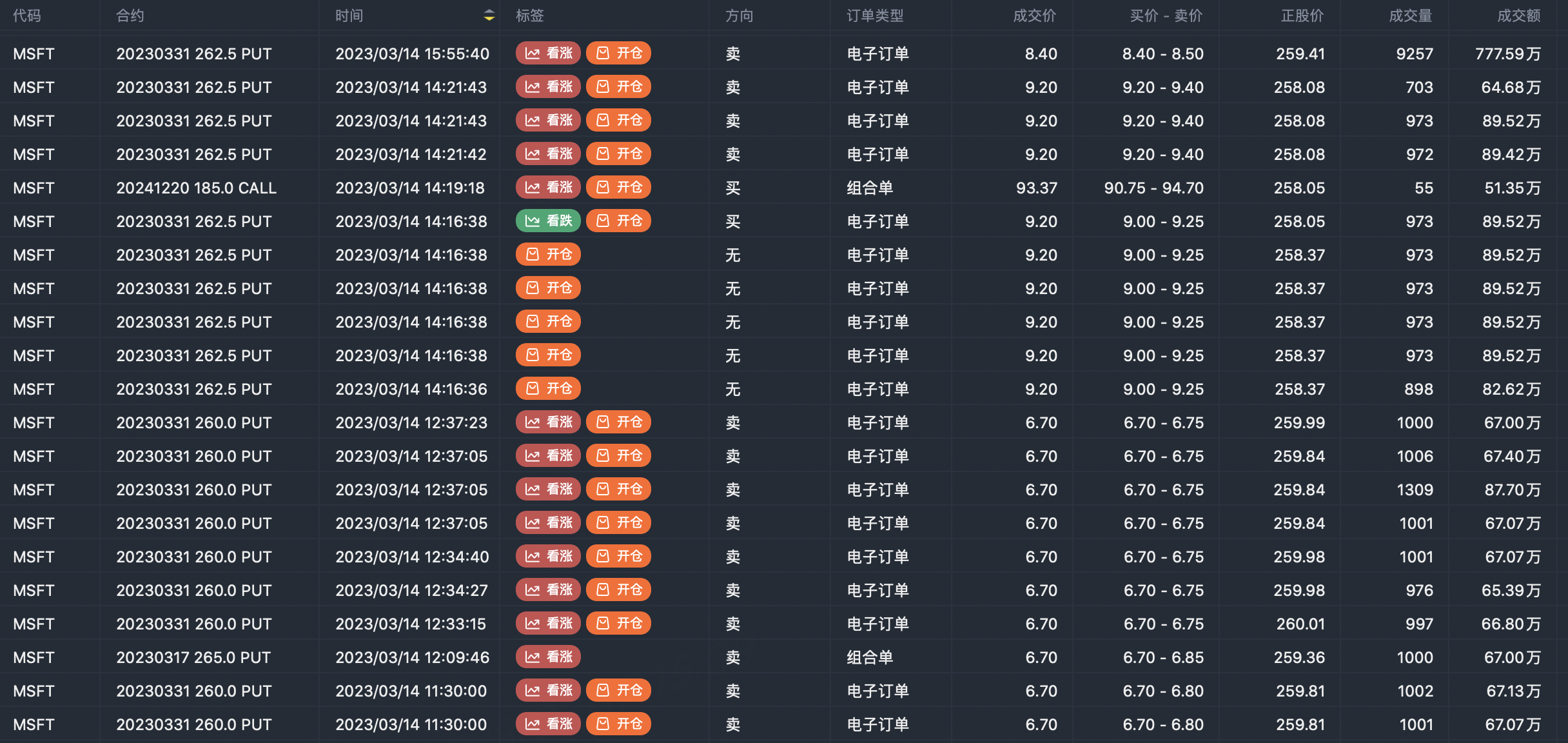Click the 成交价 column header

[1035, 15]
